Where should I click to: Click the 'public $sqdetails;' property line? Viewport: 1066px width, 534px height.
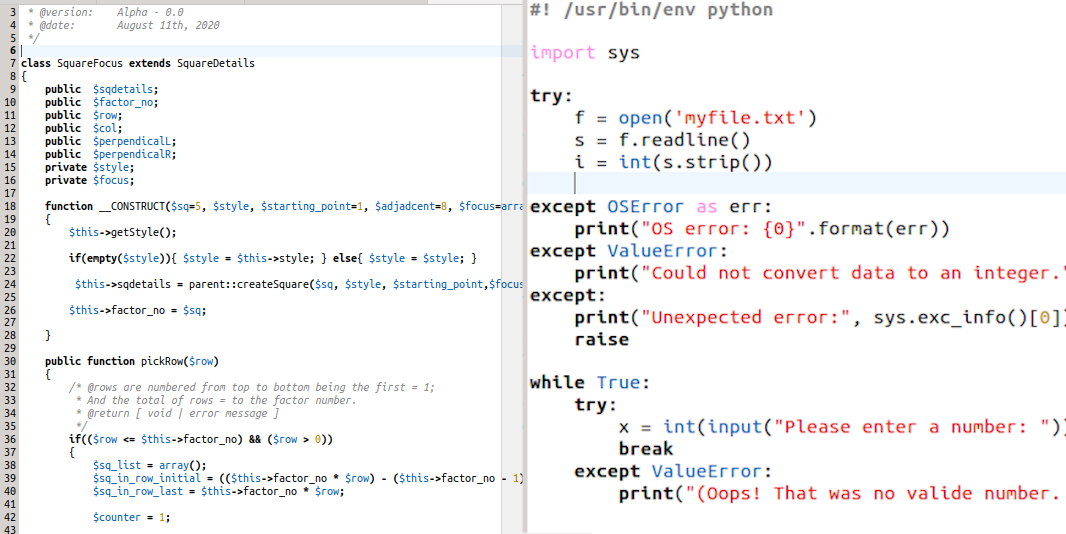pos(102,89)
